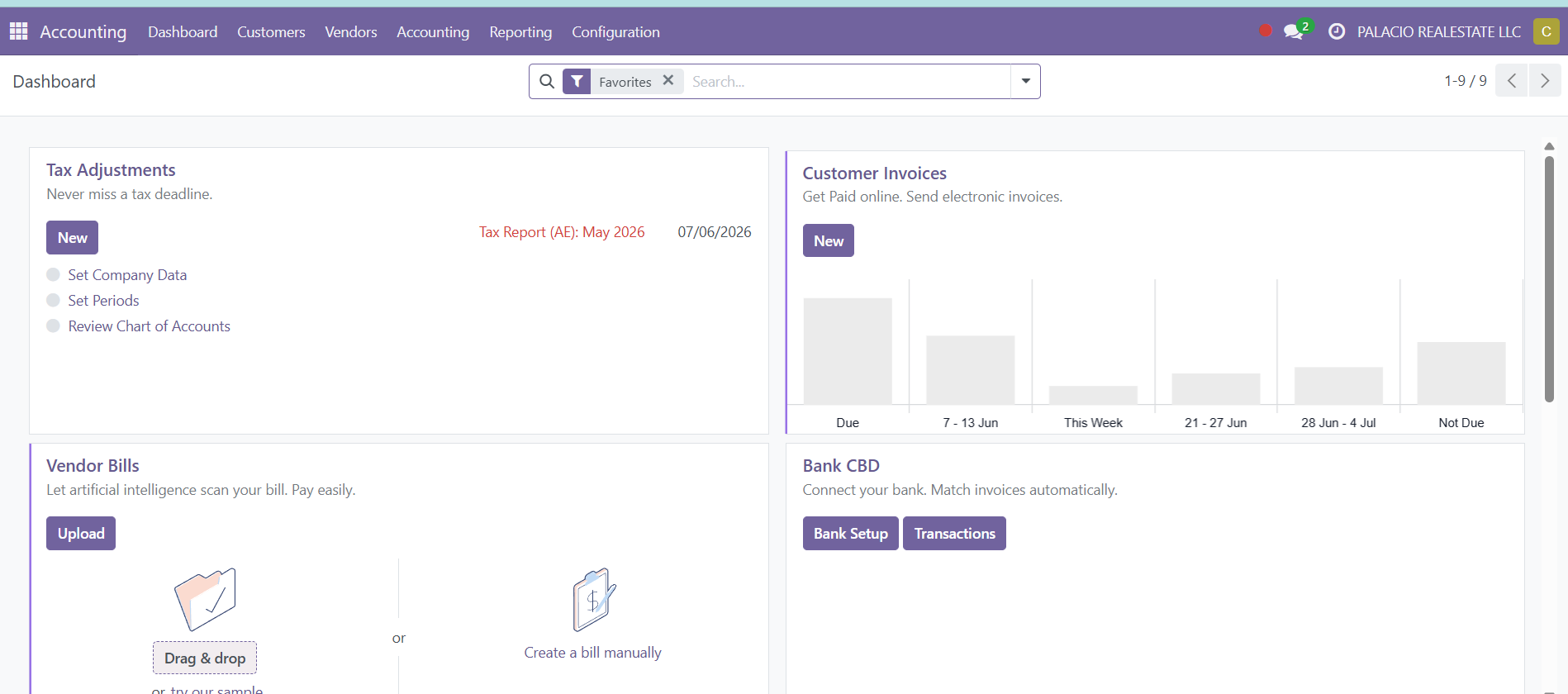The height and width of the screenshot is (694, 1568).
Task: Click the dashboard vertical scrollbar
Action: [1549, 278]
